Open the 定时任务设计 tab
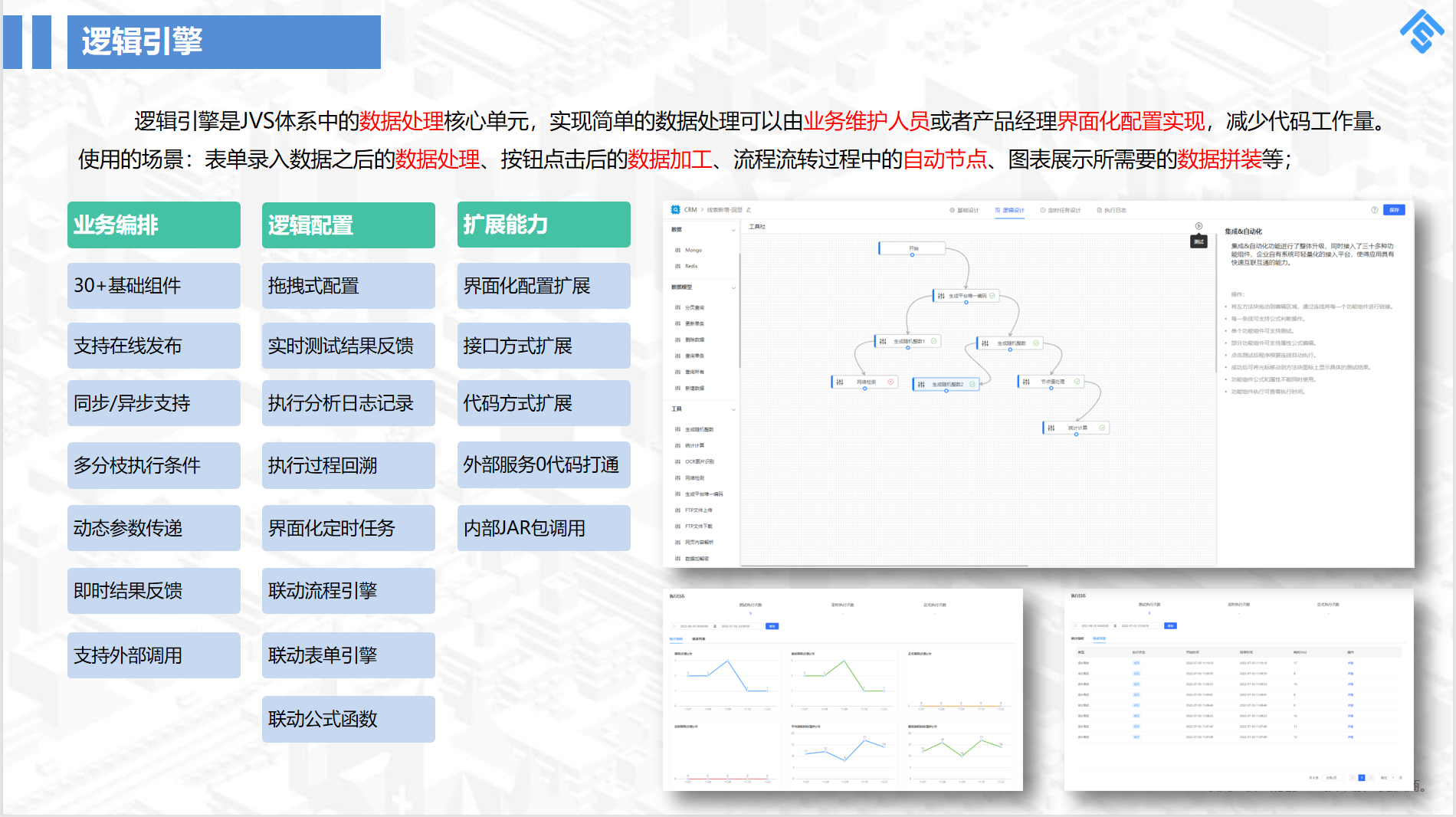 point(1061,210)
